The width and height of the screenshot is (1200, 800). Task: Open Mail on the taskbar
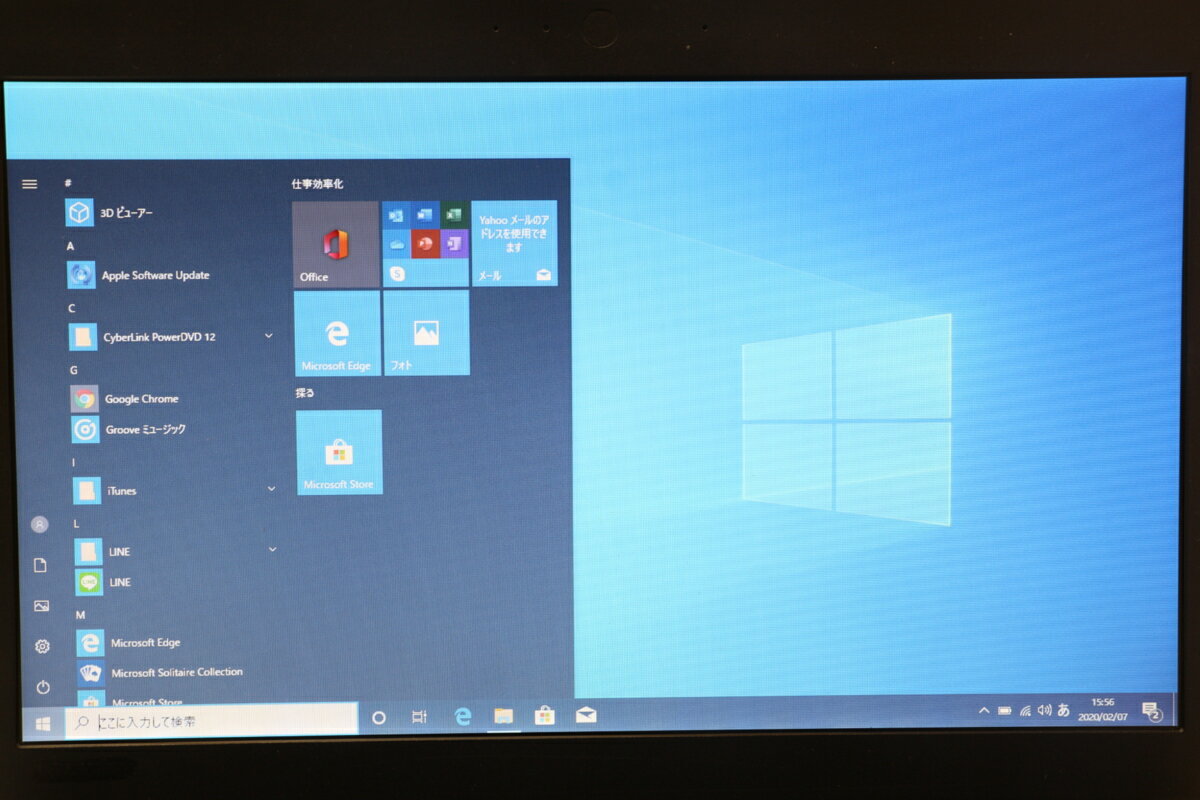point(586,715)
